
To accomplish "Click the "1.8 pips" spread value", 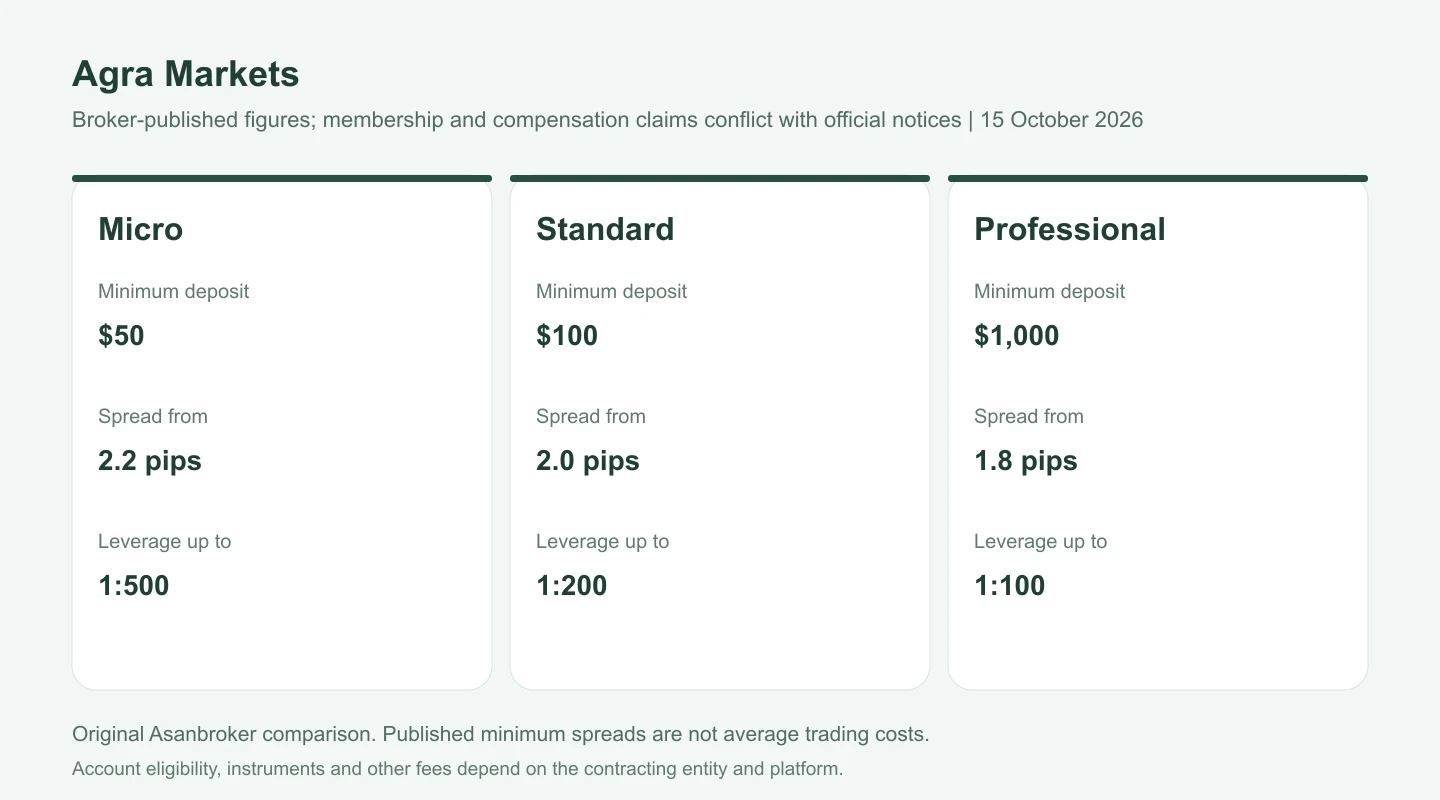I will (x=1026, y=461).
